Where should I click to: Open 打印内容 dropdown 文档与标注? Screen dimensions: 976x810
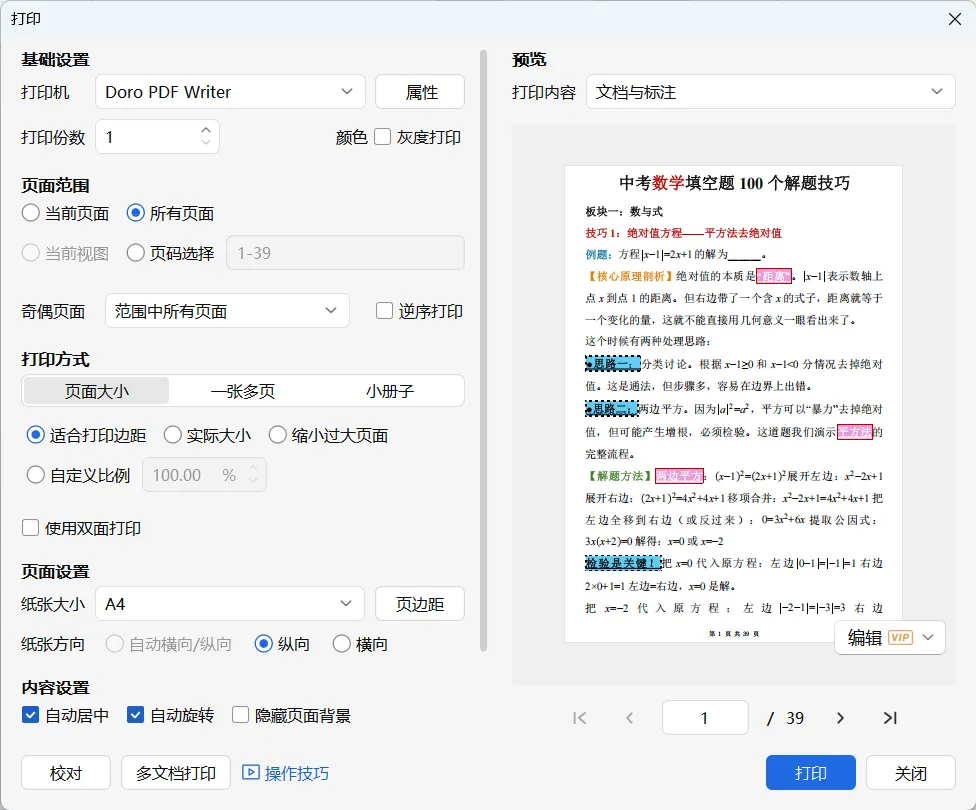pyautogui.click(x=770, y=92)
